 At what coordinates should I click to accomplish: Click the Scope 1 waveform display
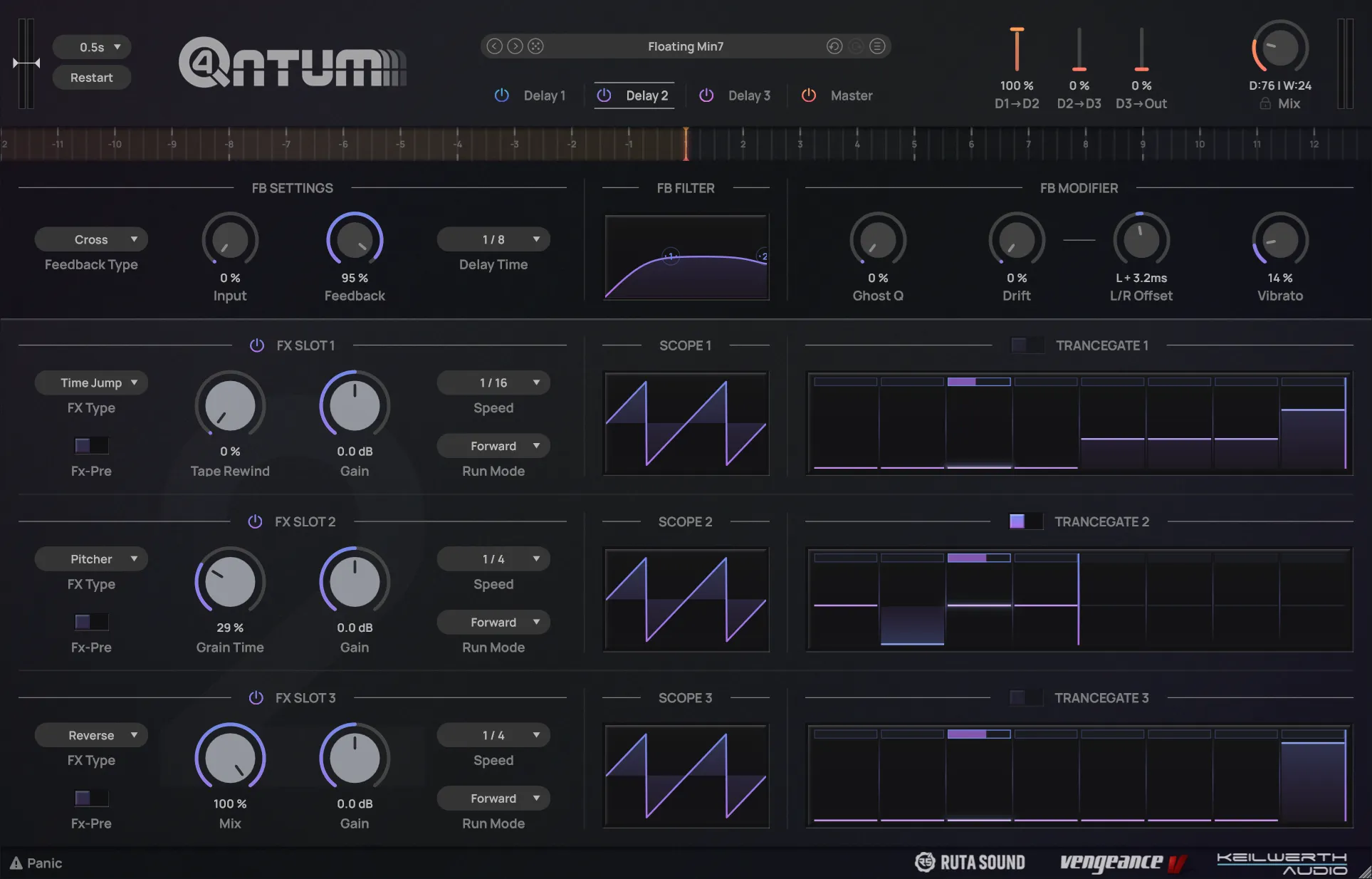coord(686,423)
